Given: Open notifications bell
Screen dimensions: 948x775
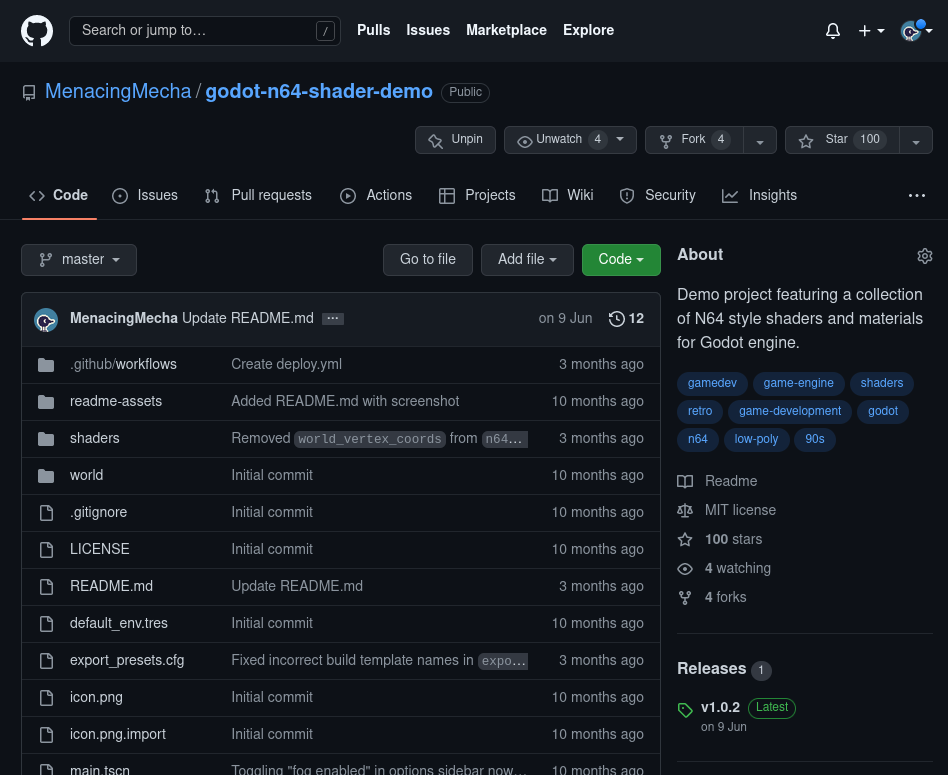Looking at the screenshot, I should click(x=833, y=31).
